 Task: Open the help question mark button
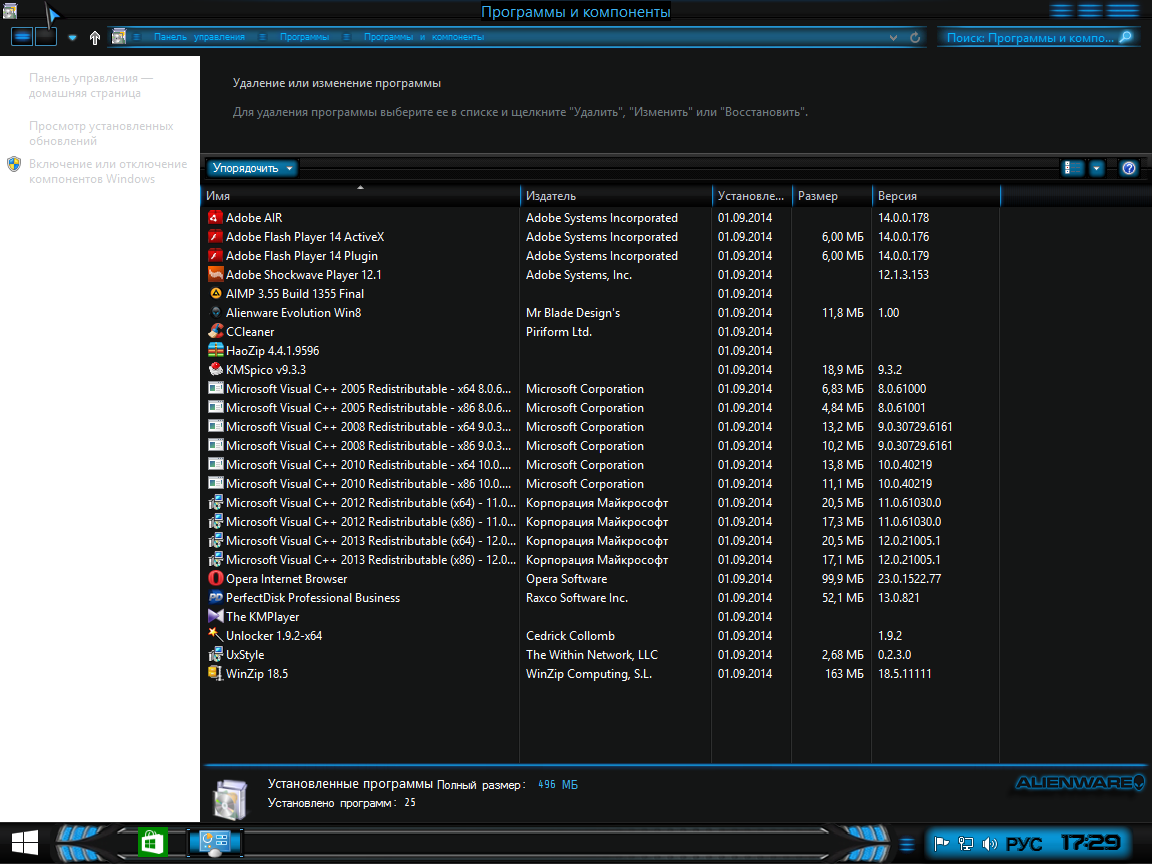tap(1128, 168)
